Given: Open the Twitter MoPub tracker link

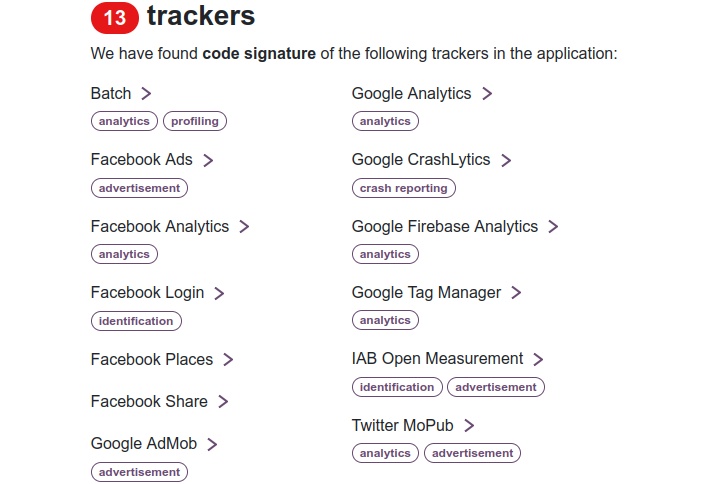Looking at the screenshot, I should coord(402,425).
